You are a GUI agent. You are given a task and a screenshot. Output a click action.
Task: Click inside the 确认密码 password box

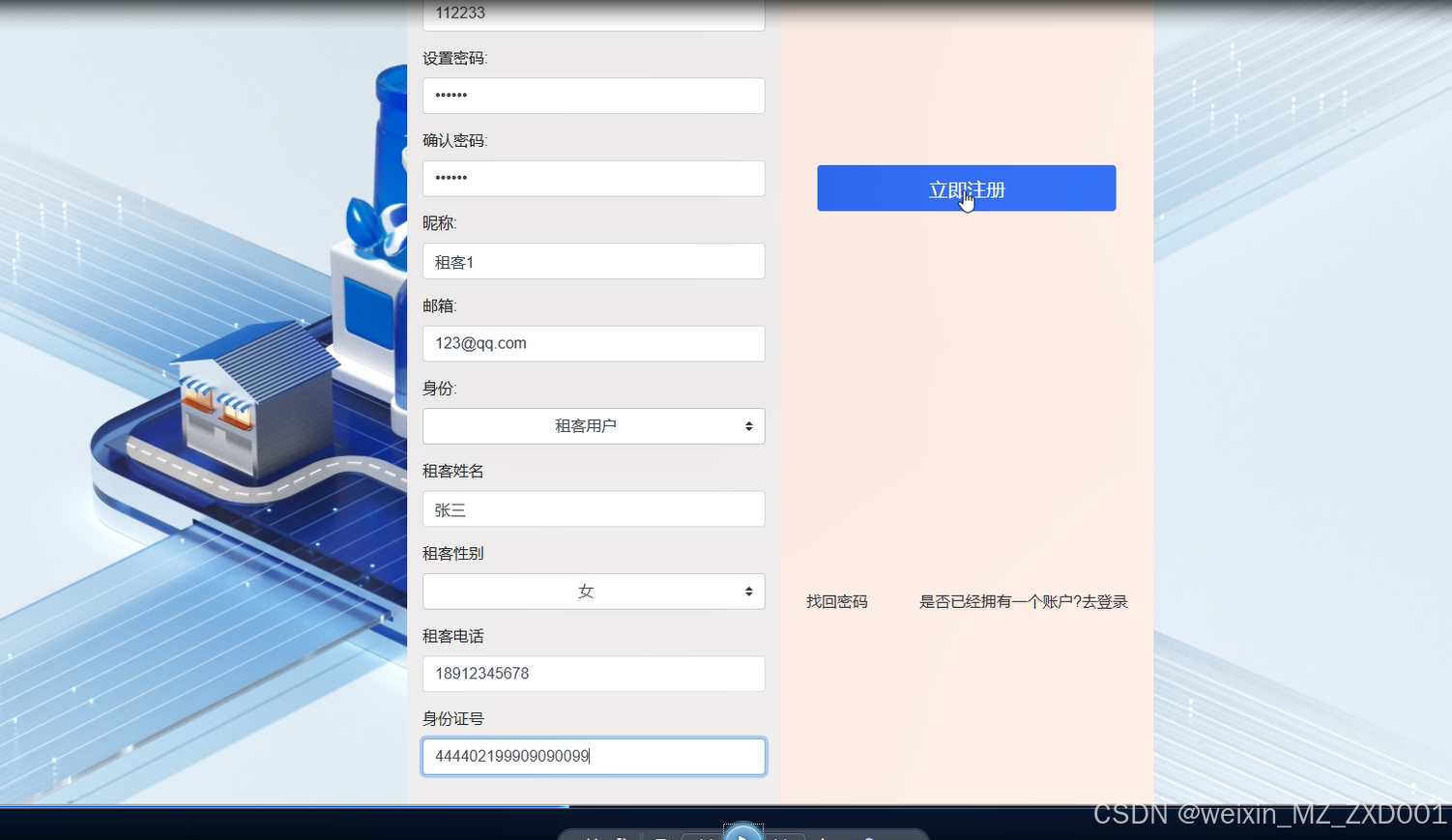594,179
